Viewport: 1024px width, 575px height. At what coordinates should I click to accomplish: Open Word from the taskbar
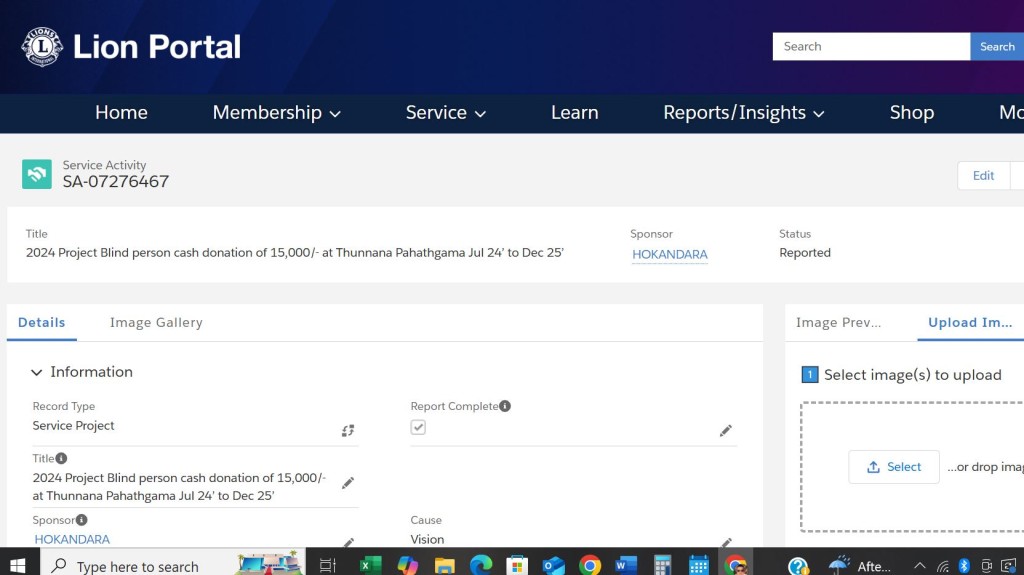626,565
